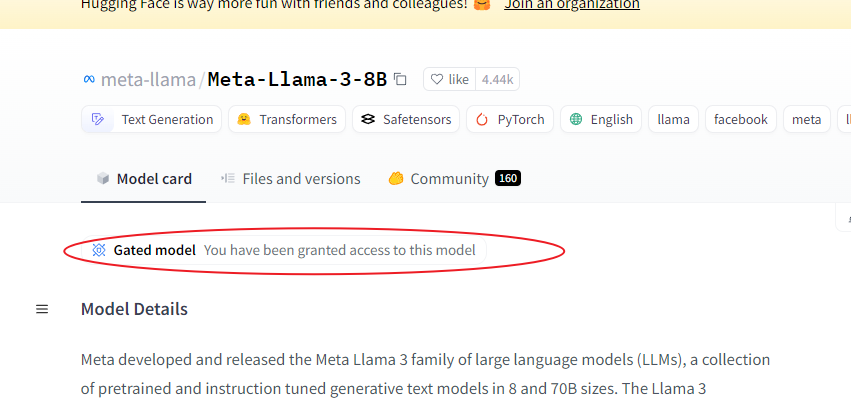851x405 pixels.
Task: Open the table of contents hamburger menu
Action: (42, 309)
